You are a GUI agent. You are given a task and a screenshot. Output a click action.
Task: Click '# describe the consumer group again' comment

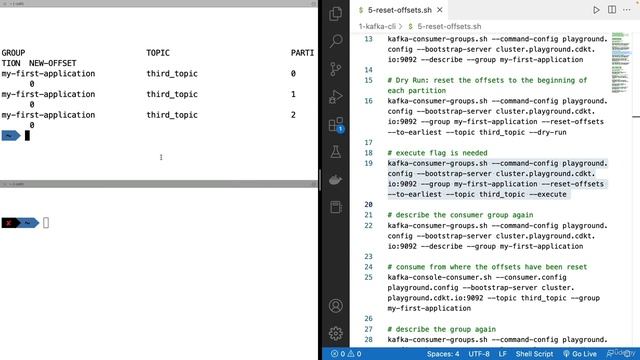[x=460, y=215]
